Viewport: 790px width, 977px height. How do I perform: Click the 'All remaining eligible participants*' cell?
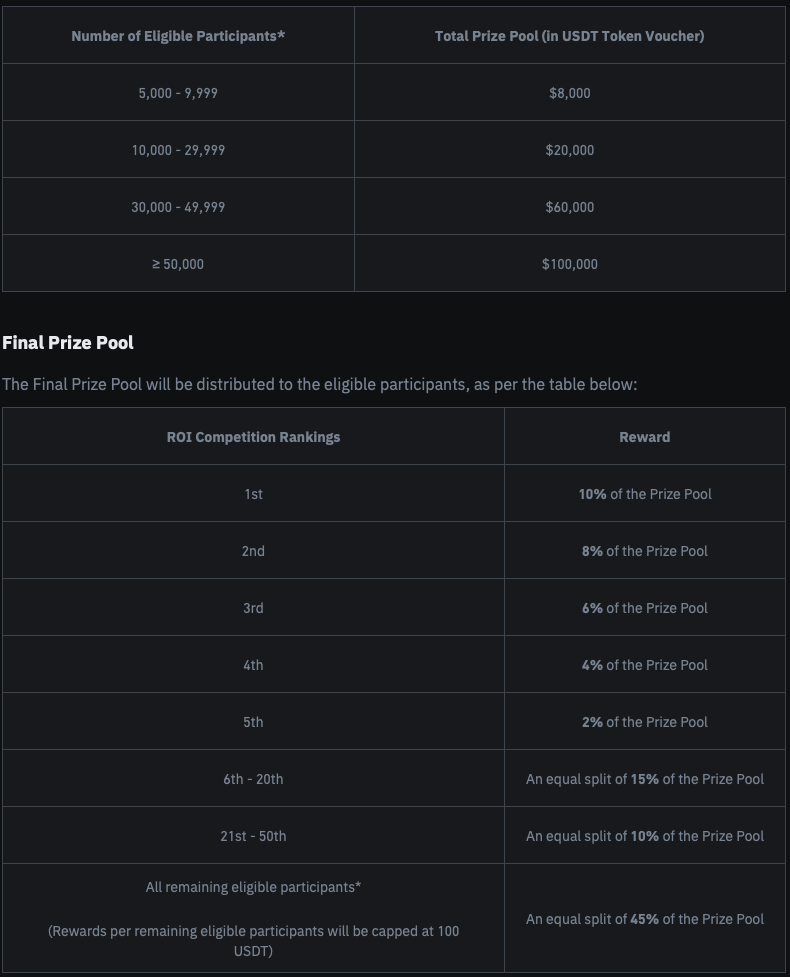click(253, 887)
